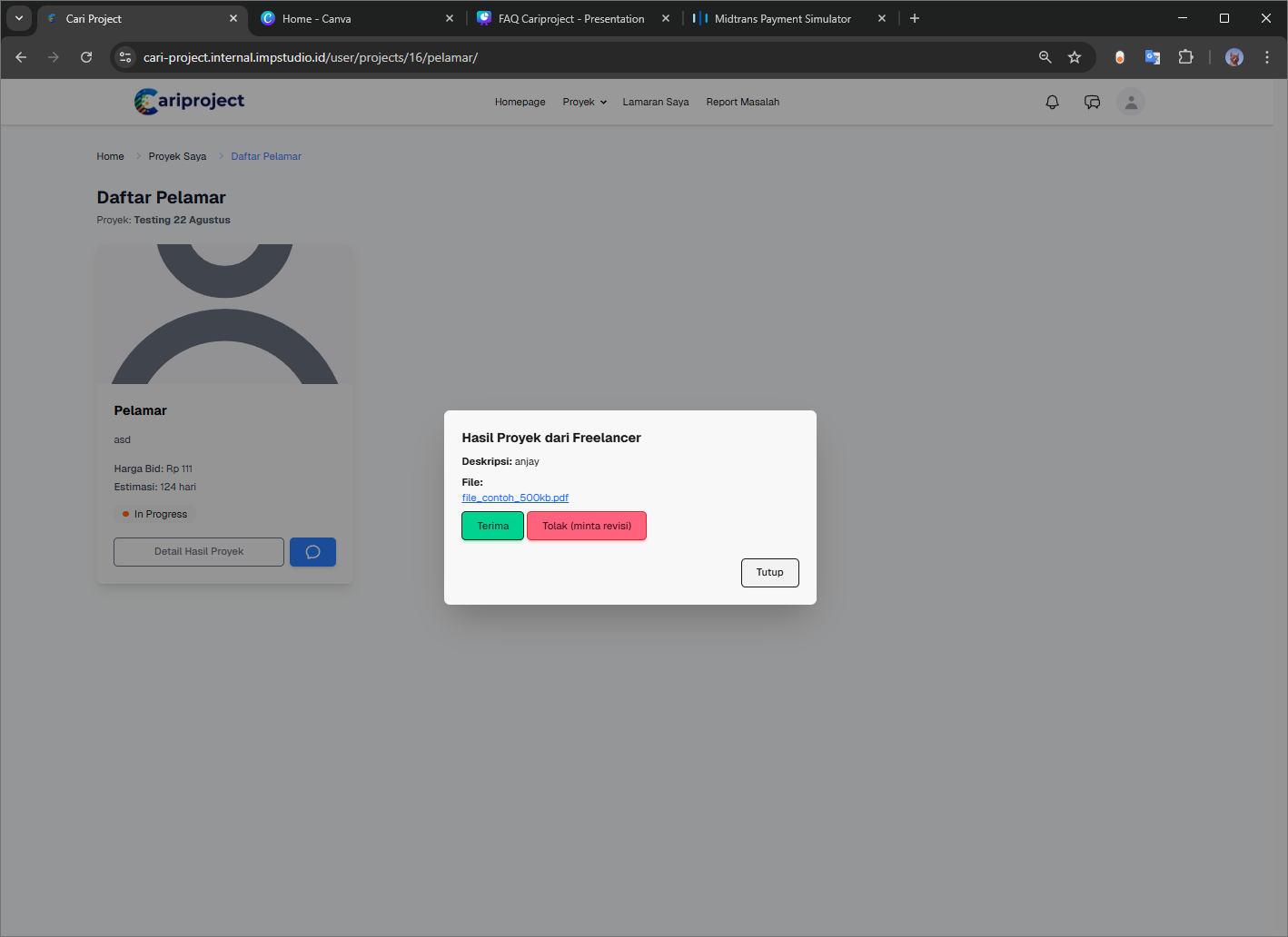Expand the Proyek dropdown menu
The height and width of the screenshot is (937, 1288).
[x=584, y=103]
